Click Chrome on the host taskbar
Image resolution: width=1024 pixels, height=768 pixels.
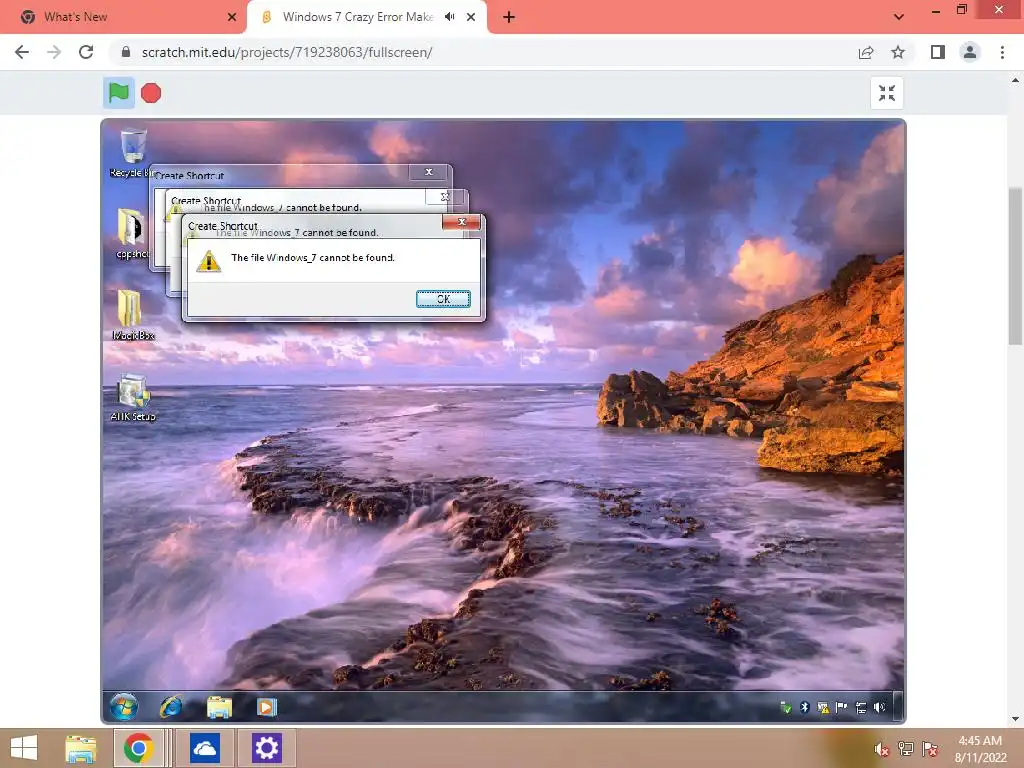coord(138,748)
